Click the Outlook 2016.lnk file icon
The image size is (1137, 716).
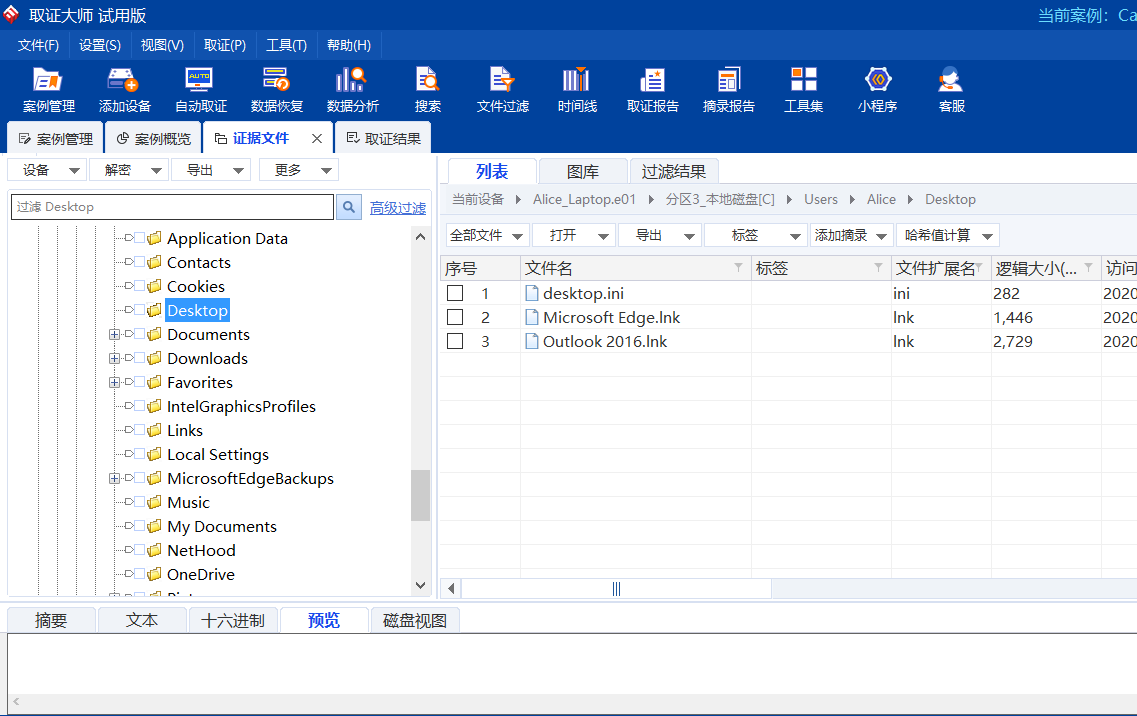pyautogui.click(x=532, y=341)
